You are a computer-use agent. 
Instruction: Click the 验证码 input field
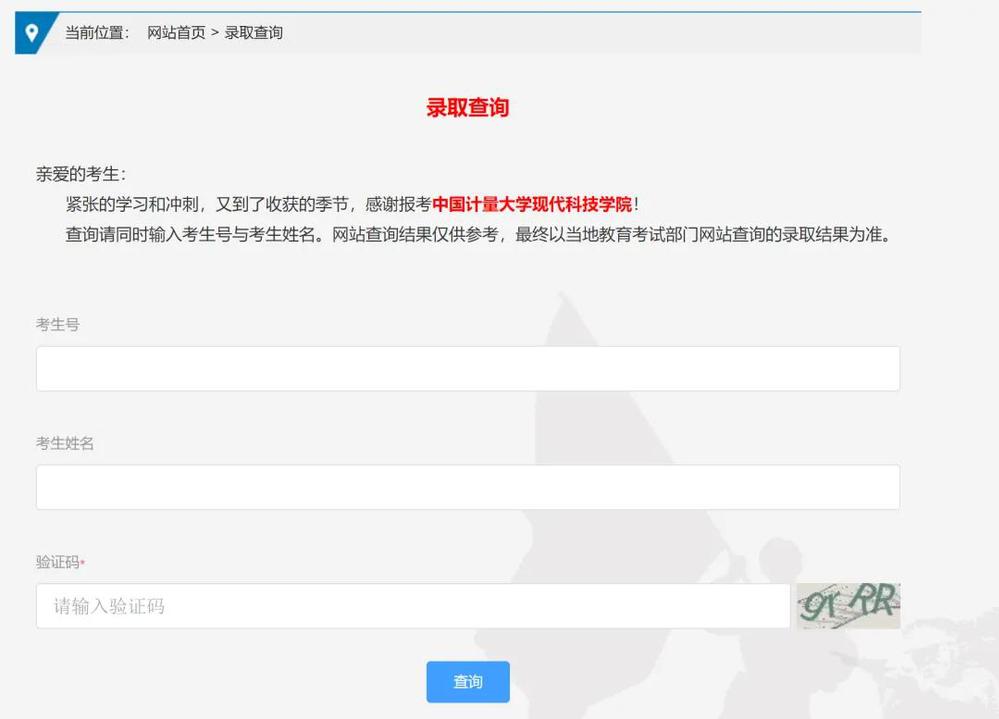[x=413, y=606]
